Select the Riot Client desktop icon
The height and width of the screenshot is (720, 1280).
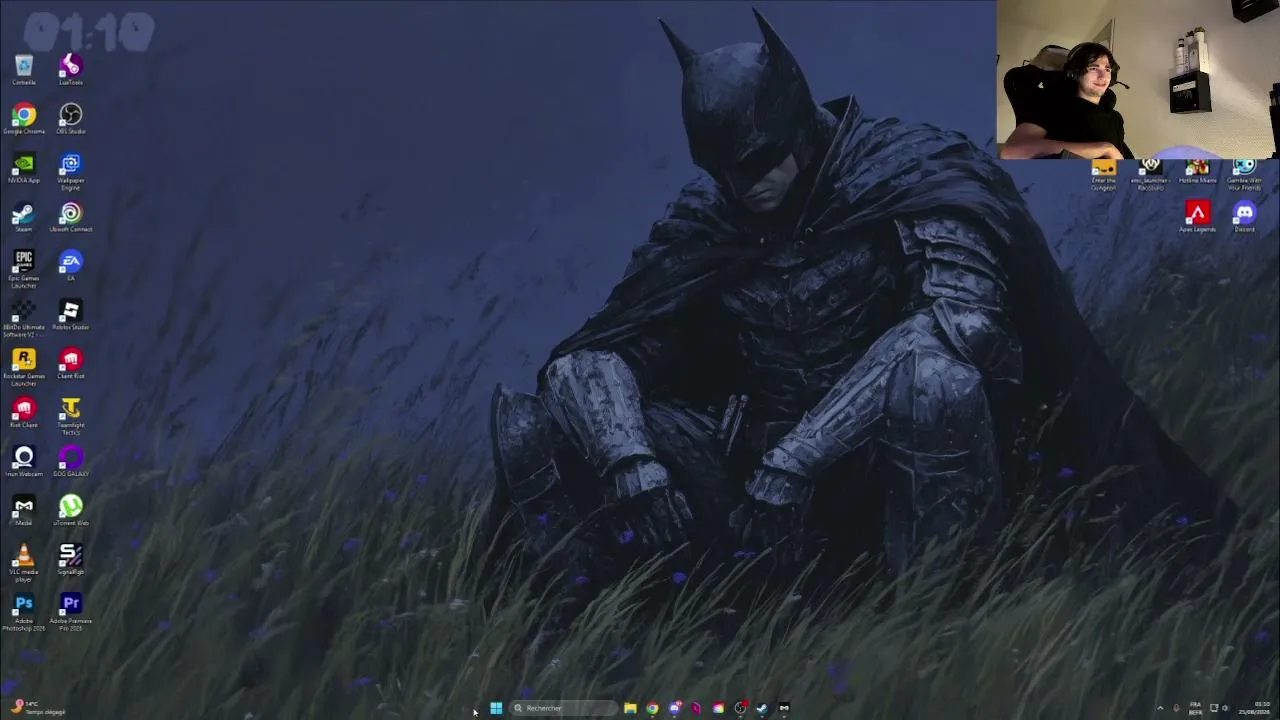[24, 413]
